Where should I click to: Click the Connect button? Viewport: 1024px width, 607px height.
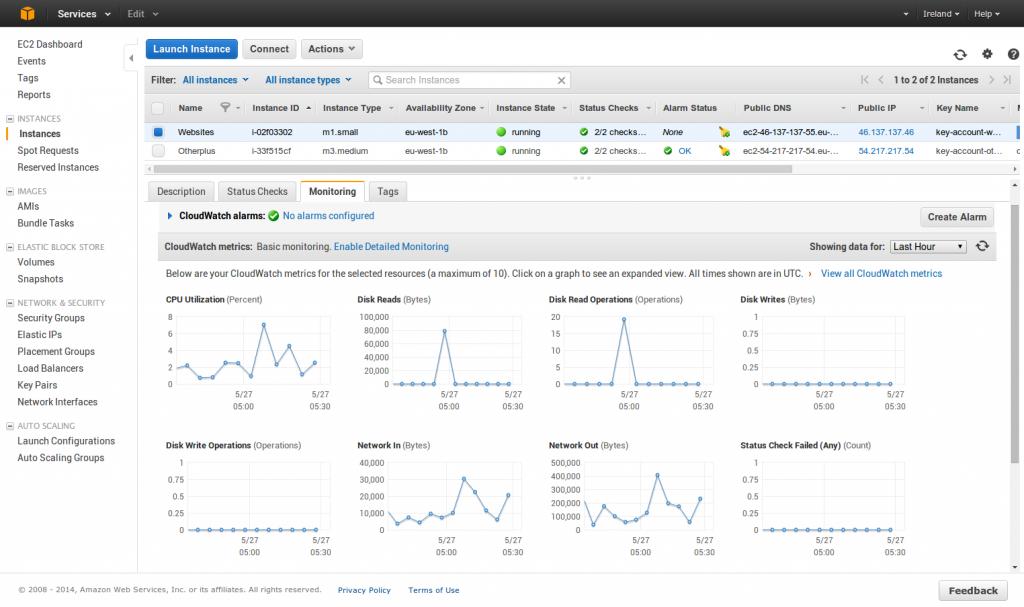point(269,49)
